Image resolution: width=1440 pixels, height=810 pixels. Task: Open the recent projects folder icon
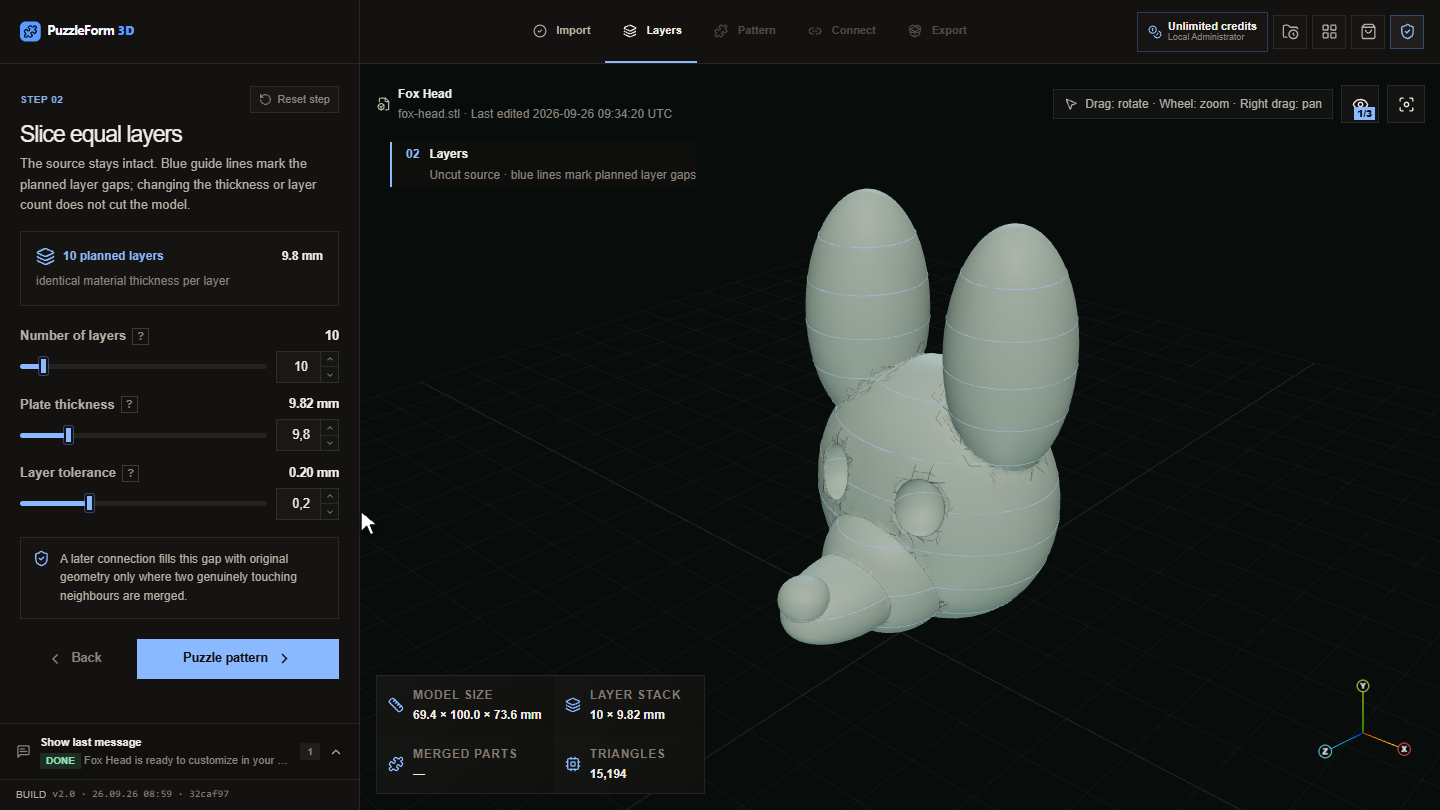(x=1291, y=31)
